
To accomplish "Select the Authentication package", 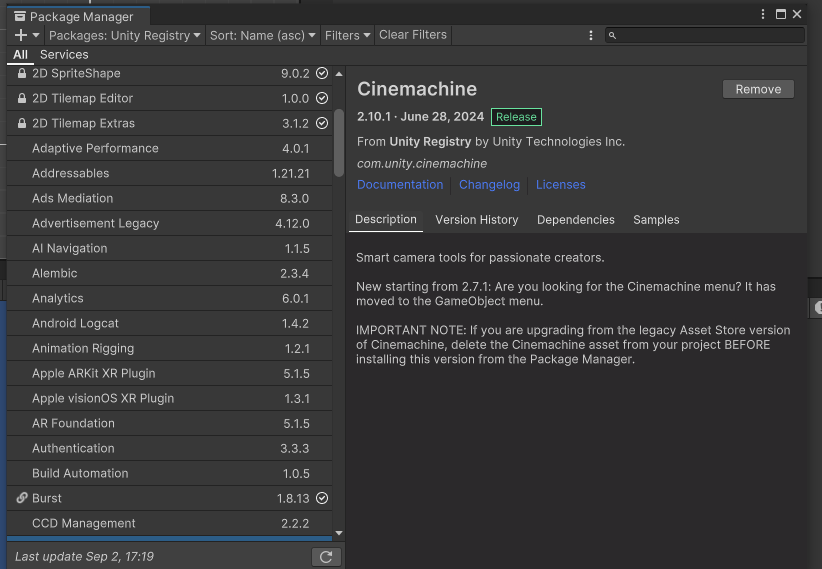I will (x=169, y=448).
